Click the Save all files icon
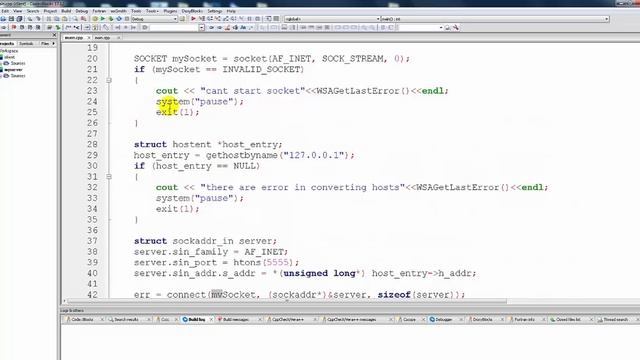 [19, 19]
